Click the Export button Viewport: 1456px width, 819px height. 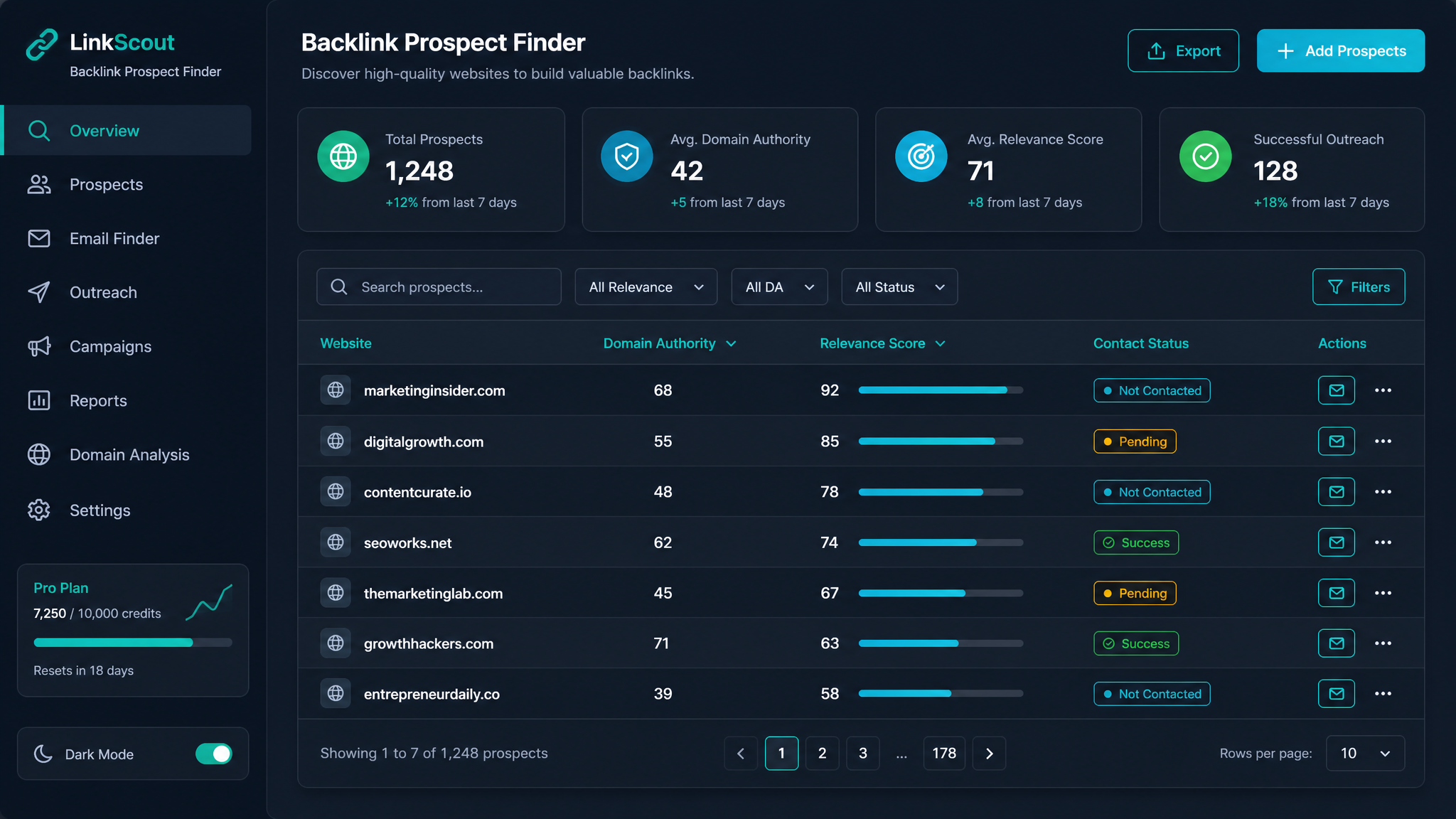click(1183, 51)
